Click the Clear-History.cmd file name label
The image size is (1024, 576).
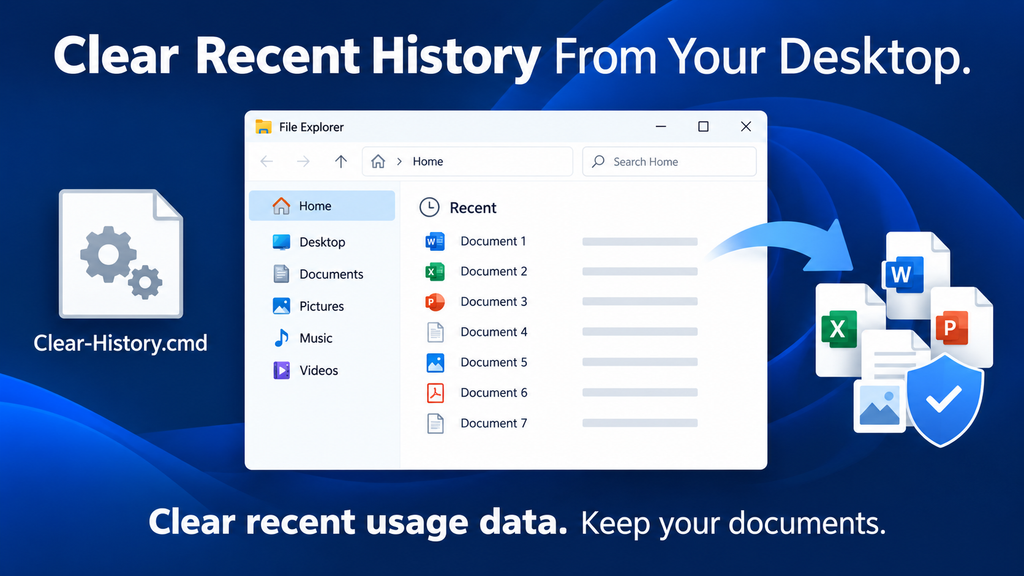[121, 343]
